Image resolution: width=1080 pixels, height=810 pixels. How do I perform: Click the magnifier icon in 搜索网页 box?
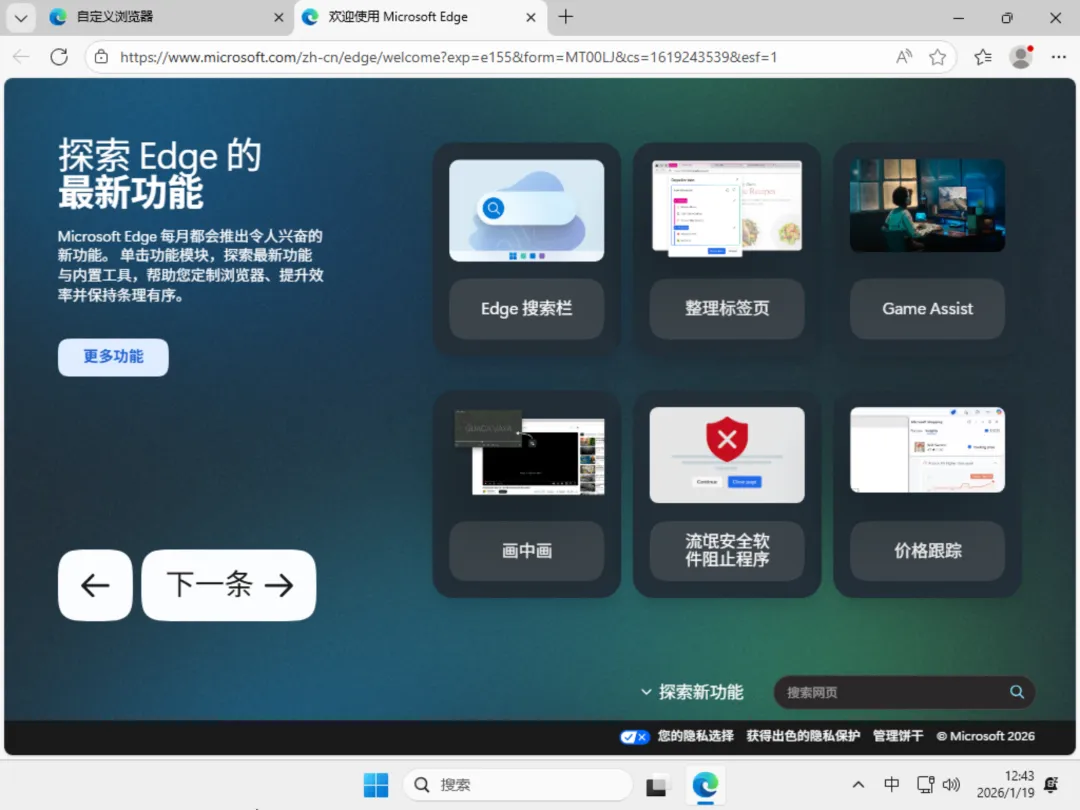coord(1017,692)
